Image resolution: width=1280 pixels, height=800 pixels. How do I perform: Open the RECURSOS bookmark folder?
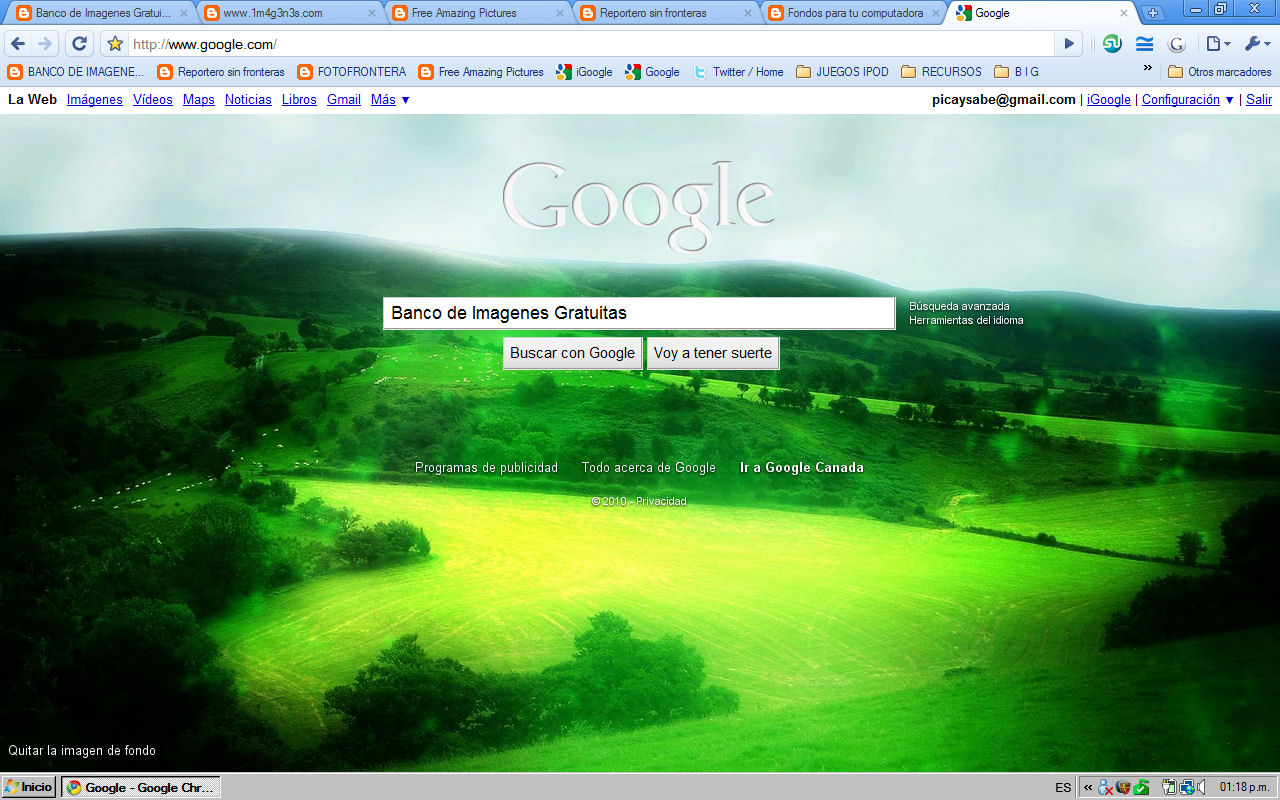click(x=941, y=72)
